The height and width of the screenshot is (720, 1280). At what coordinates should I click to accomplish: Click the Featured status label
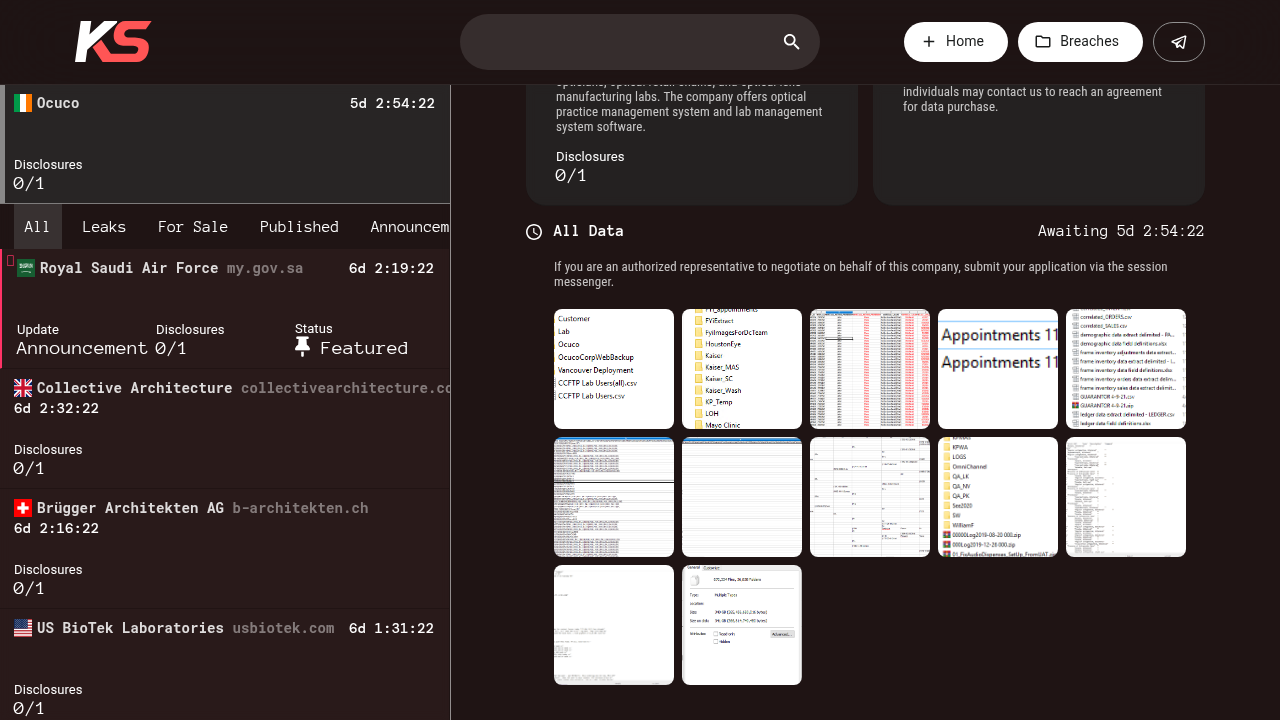[x=364, y=348]
